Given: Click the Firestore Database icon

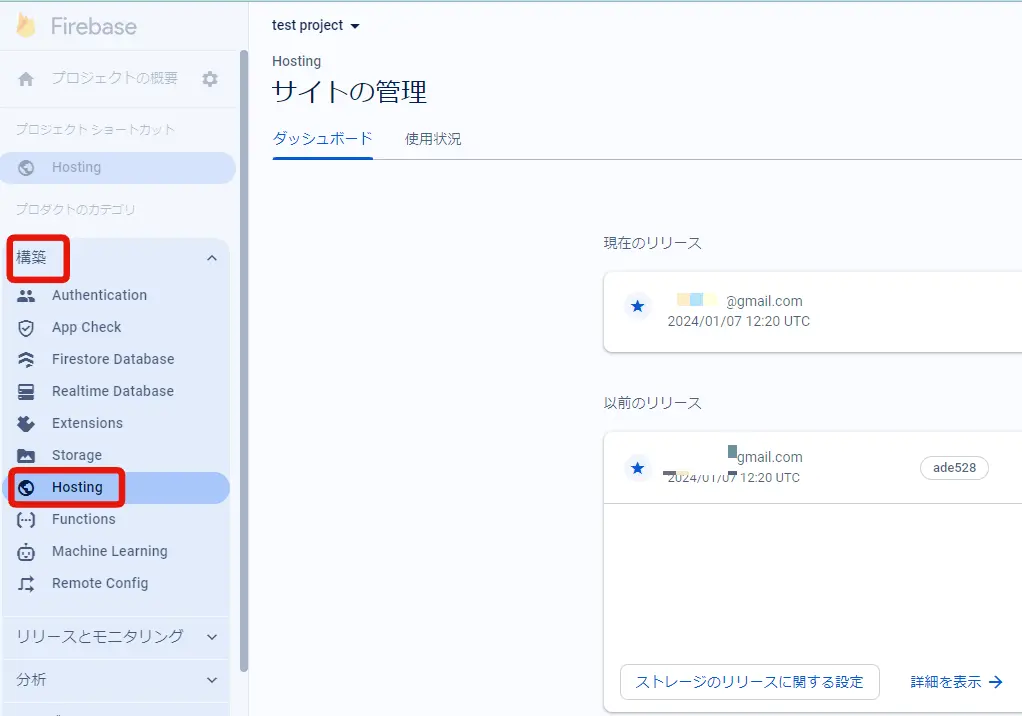Looking at the screenshot, I should [26, 359].
